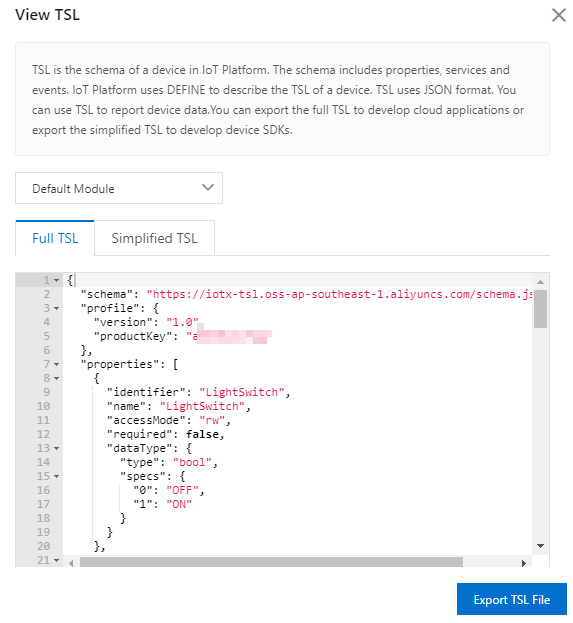
Task: Open the Default Module dropdown
Action: coord(119,188)
